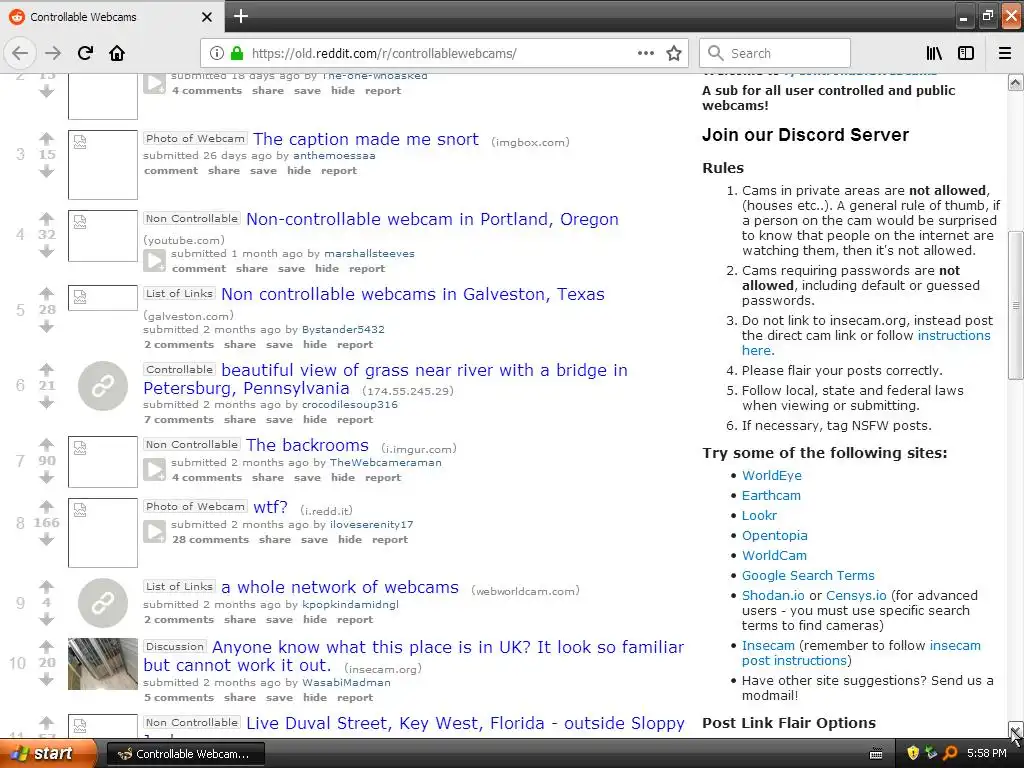Image resolution: width=1024 pixels, height=768 pixels.
Task: Reload the page with the refresh icon
Action: tap(85, 53)
